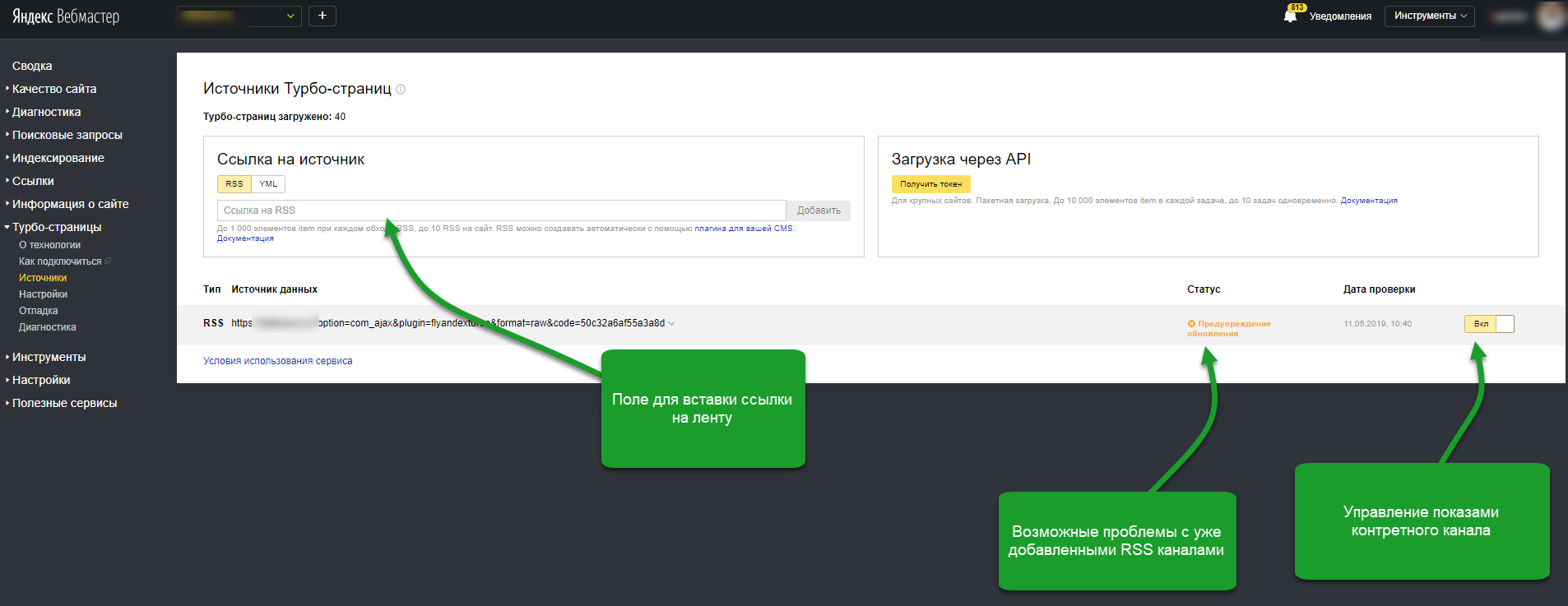This screenshot has width=1568, height=606.
Task: Open Уведомления in the header
Action: (x=1340, y=16)
